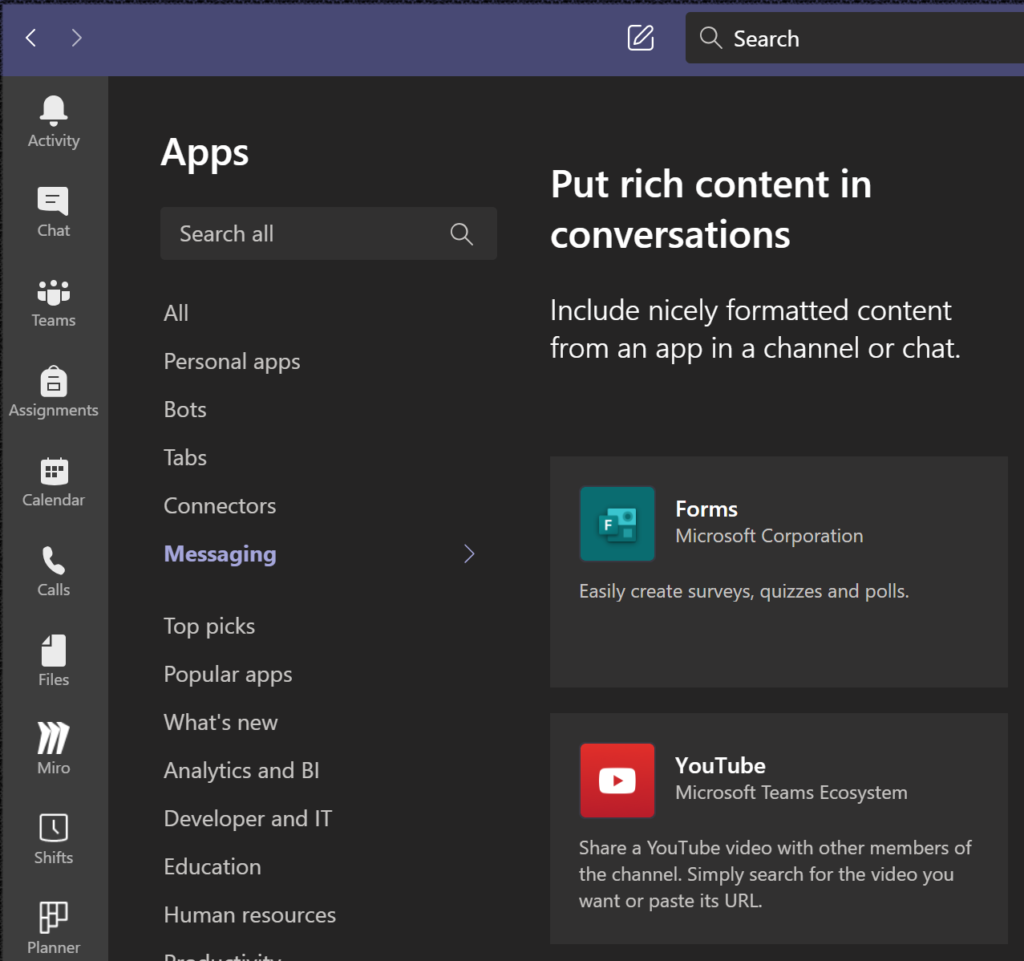Click the top Search bar

click(854, 39)
